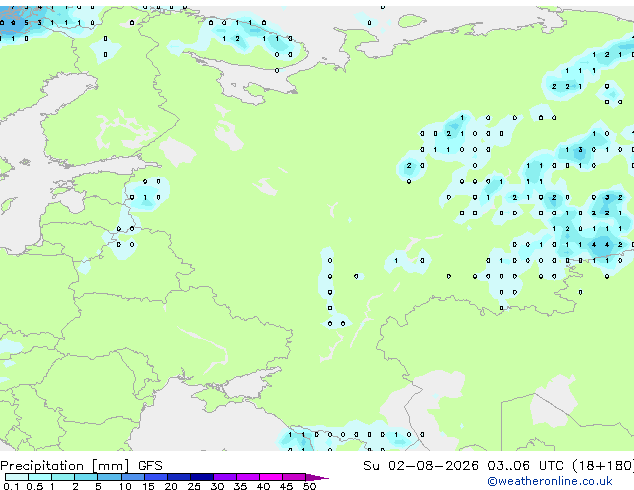This screenshot has height=490, width=634.
Task: Click the 35–40 mm violet legend swatch
Action: coord(248,477)
